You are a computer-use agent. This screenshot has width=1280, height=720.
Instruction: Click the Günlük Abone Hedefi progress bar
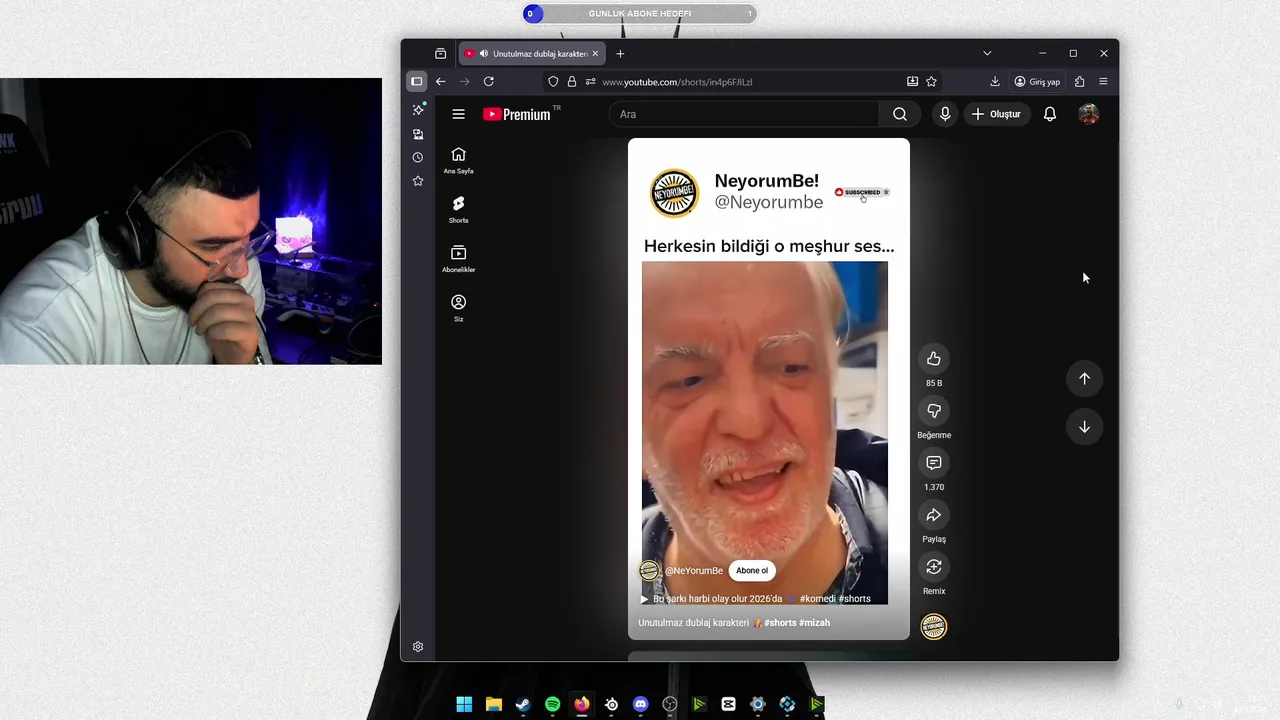point(640,13)
